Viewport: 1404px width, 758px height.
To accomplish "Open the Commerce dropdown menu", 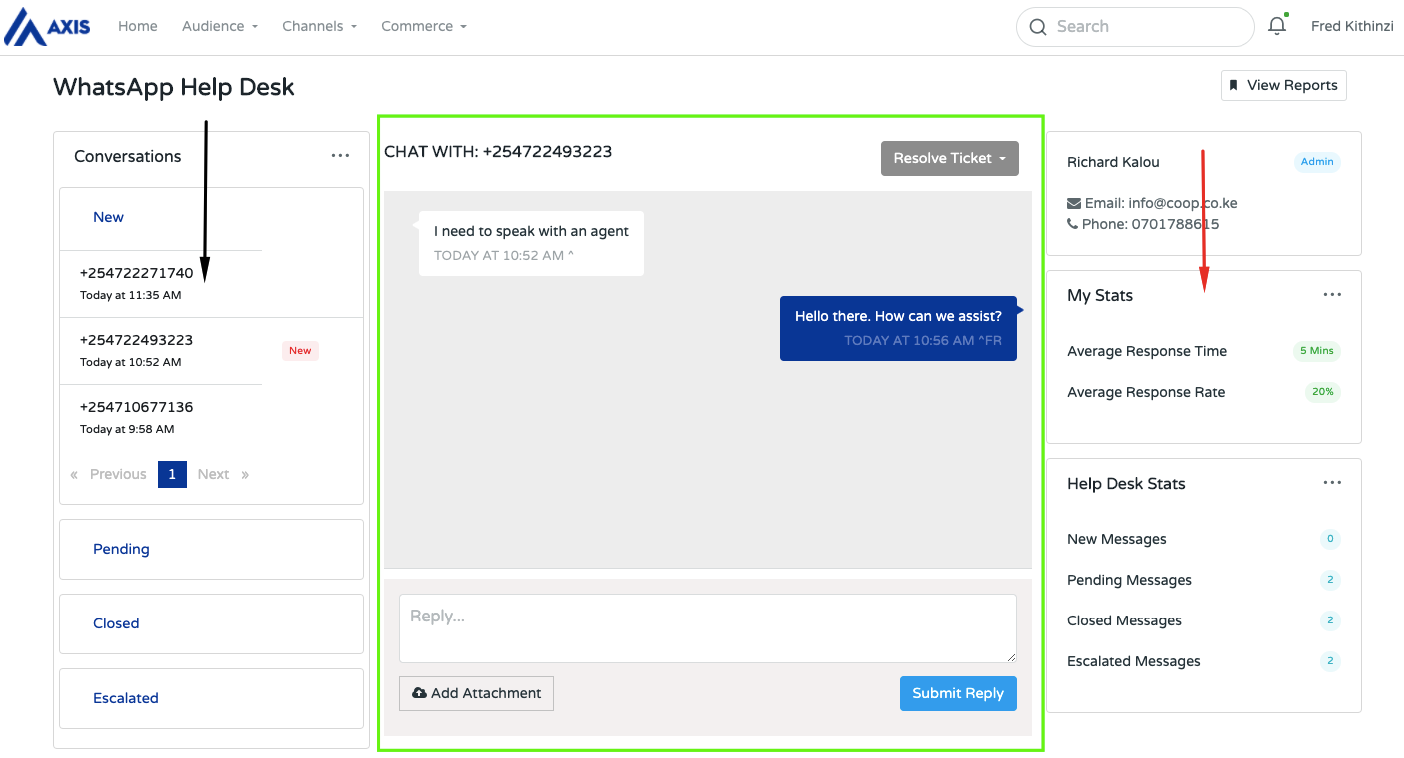I will 424,26.
